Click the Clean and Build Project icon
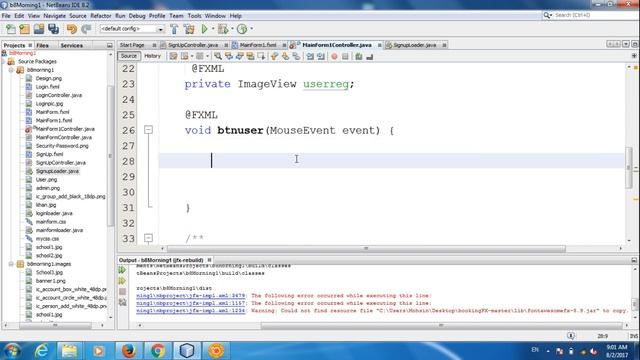This screenshot has height=360, width=640. pyautogui.click(x=189, y=29)
